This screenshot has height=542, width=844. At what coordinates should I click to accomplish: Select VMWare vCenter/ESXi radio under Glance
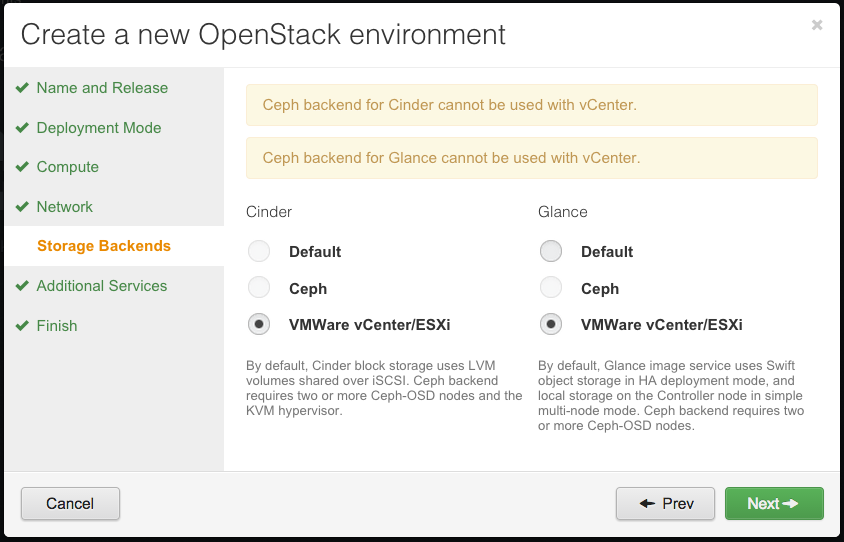tap(551, 325)
